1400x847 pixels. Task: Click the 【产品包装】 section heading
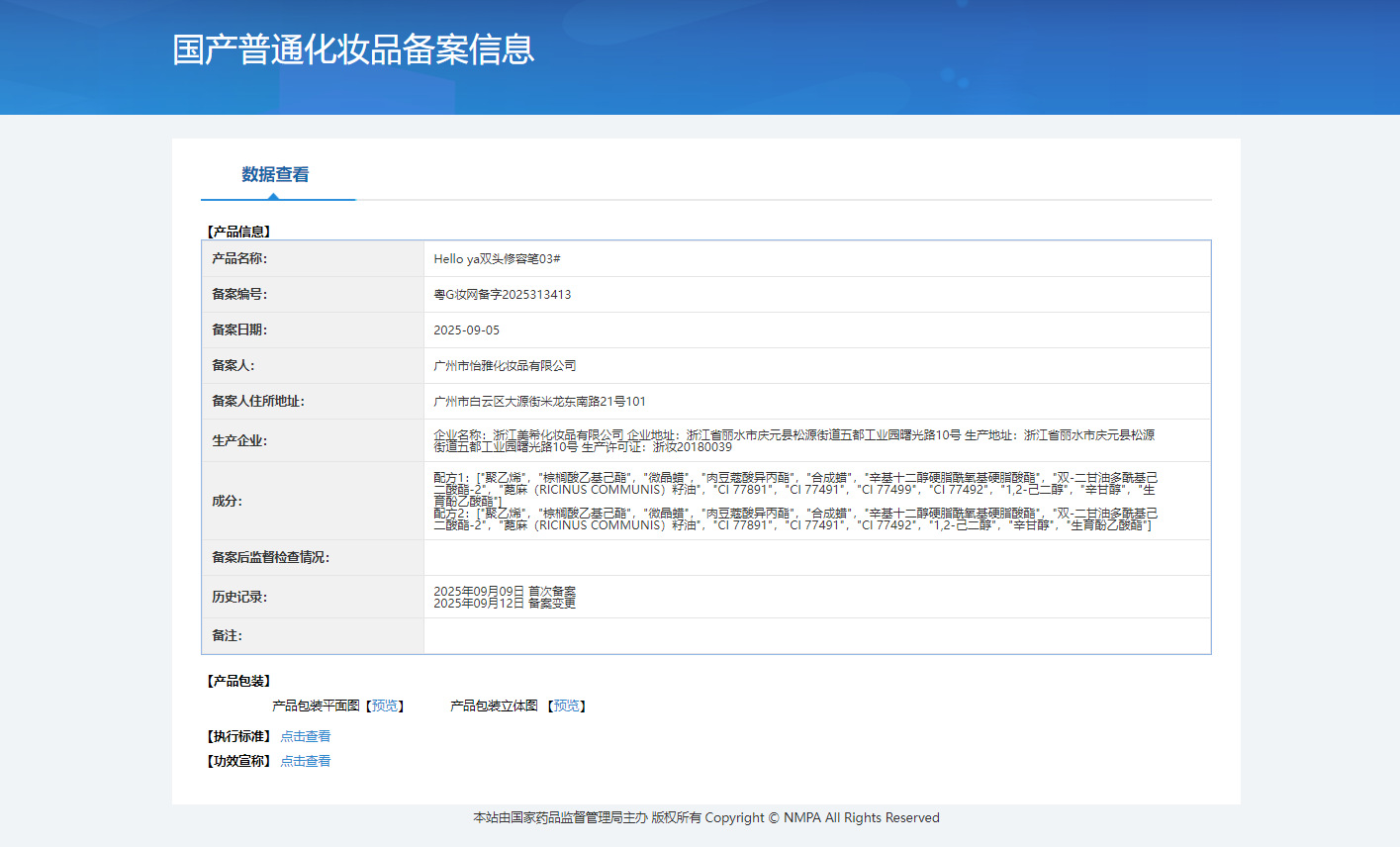(x=238, y=681)
